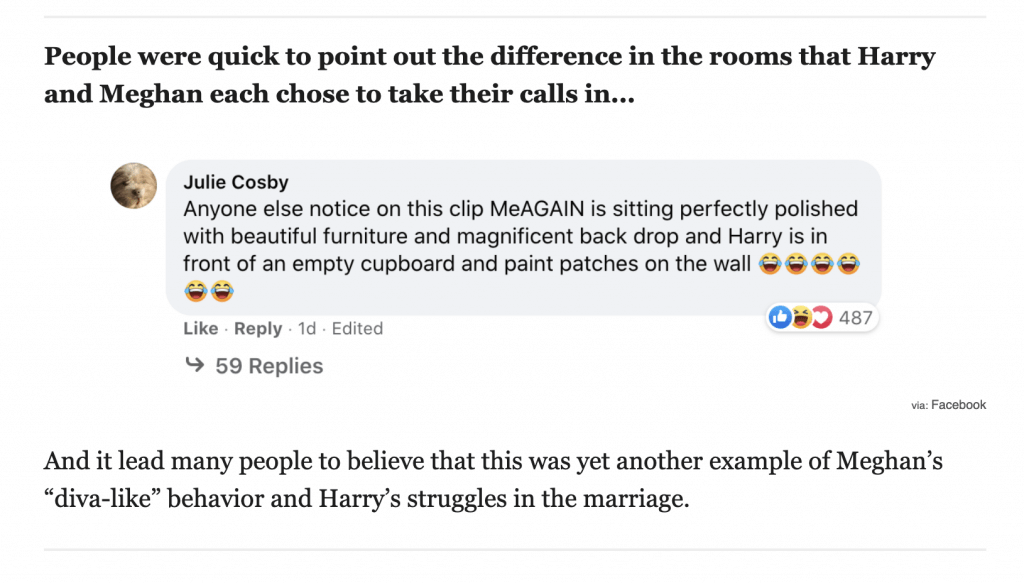
Task: Expand the 59 Replies thread
Action: [269, 366]
